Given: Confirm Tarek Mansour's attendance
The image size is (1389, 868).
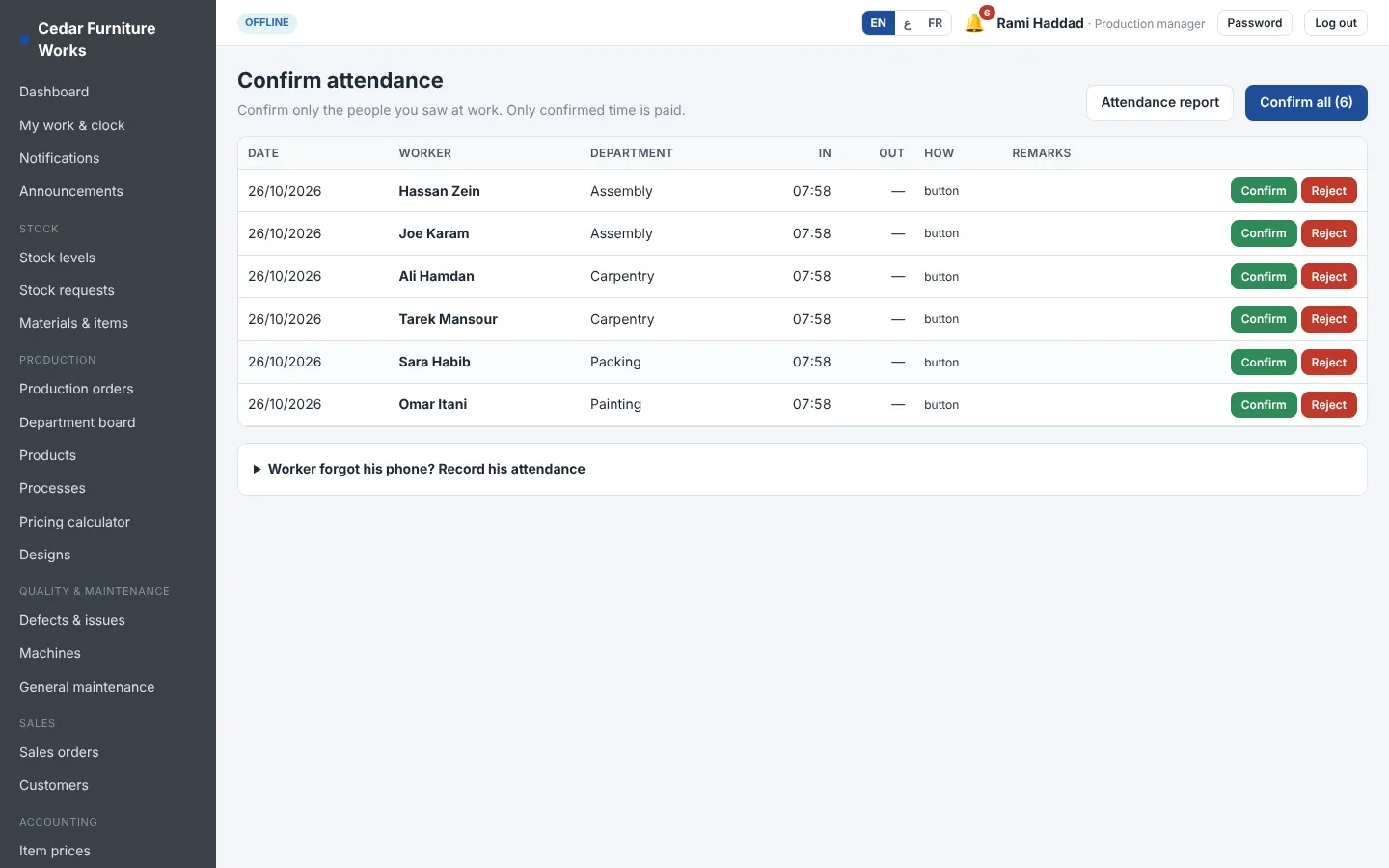Looking at the screenshot, I should (1264, 319).
